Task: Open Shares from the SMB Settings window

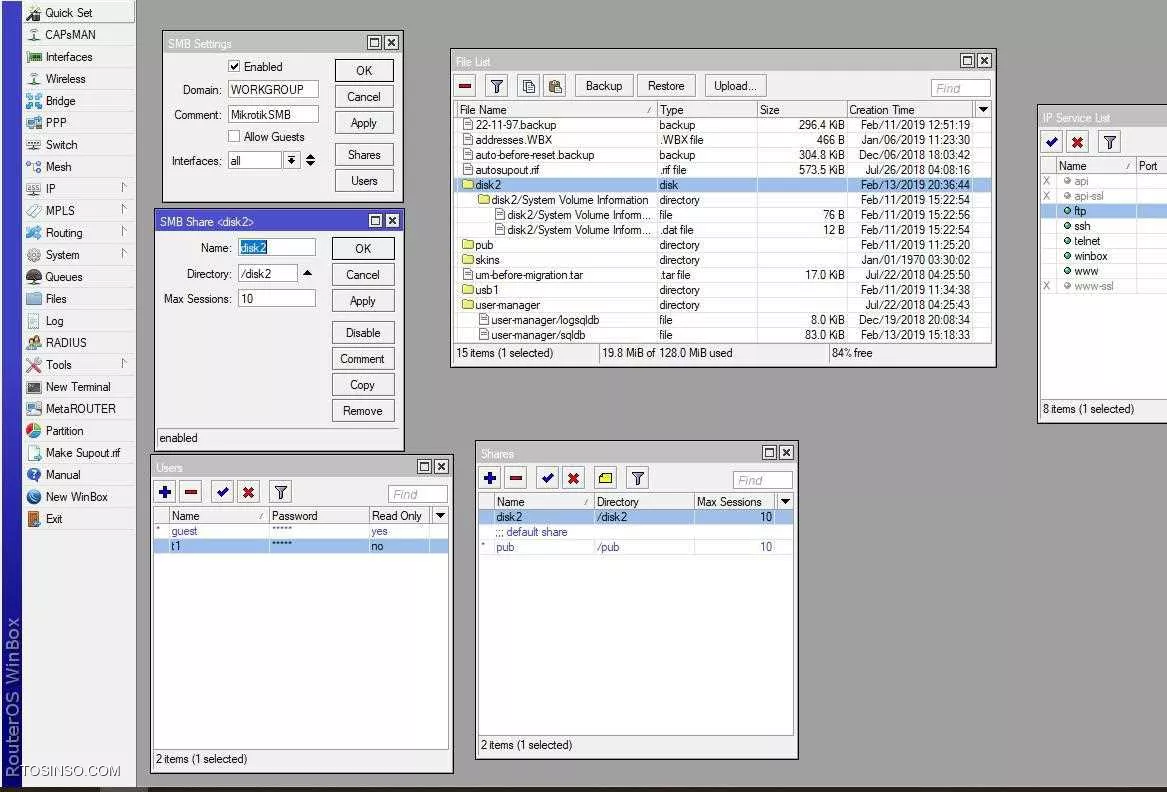Action: tap(364, 155)
